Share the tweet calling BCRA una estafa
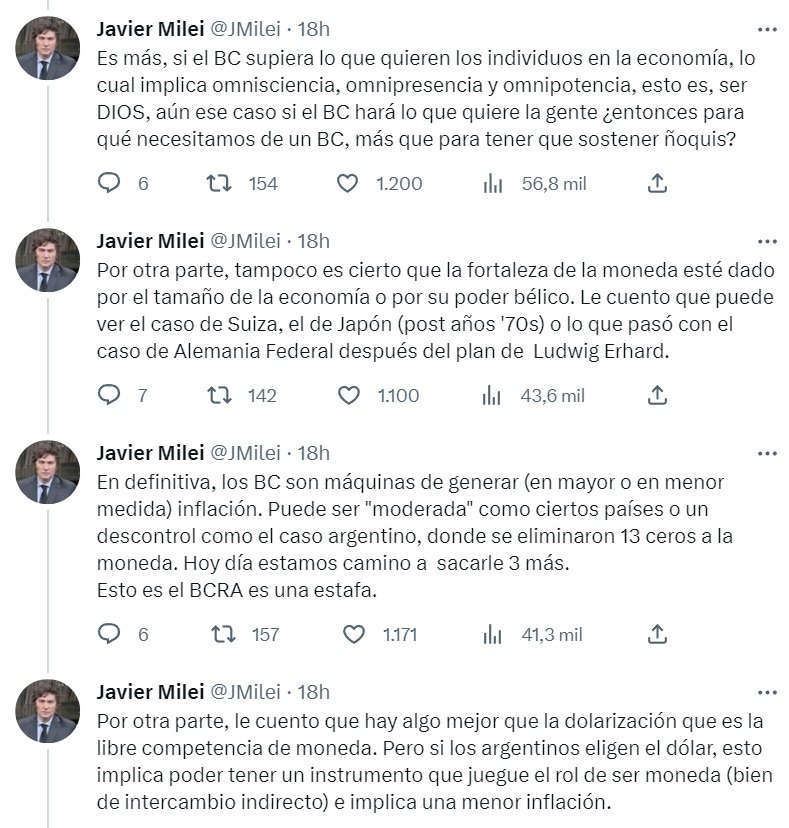 pyautogui.click(x=657, y=634)
